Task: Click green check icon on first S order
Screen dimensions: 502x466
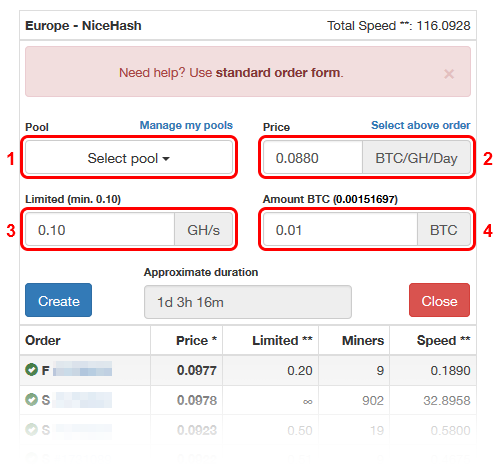Action: click(31, 400)
